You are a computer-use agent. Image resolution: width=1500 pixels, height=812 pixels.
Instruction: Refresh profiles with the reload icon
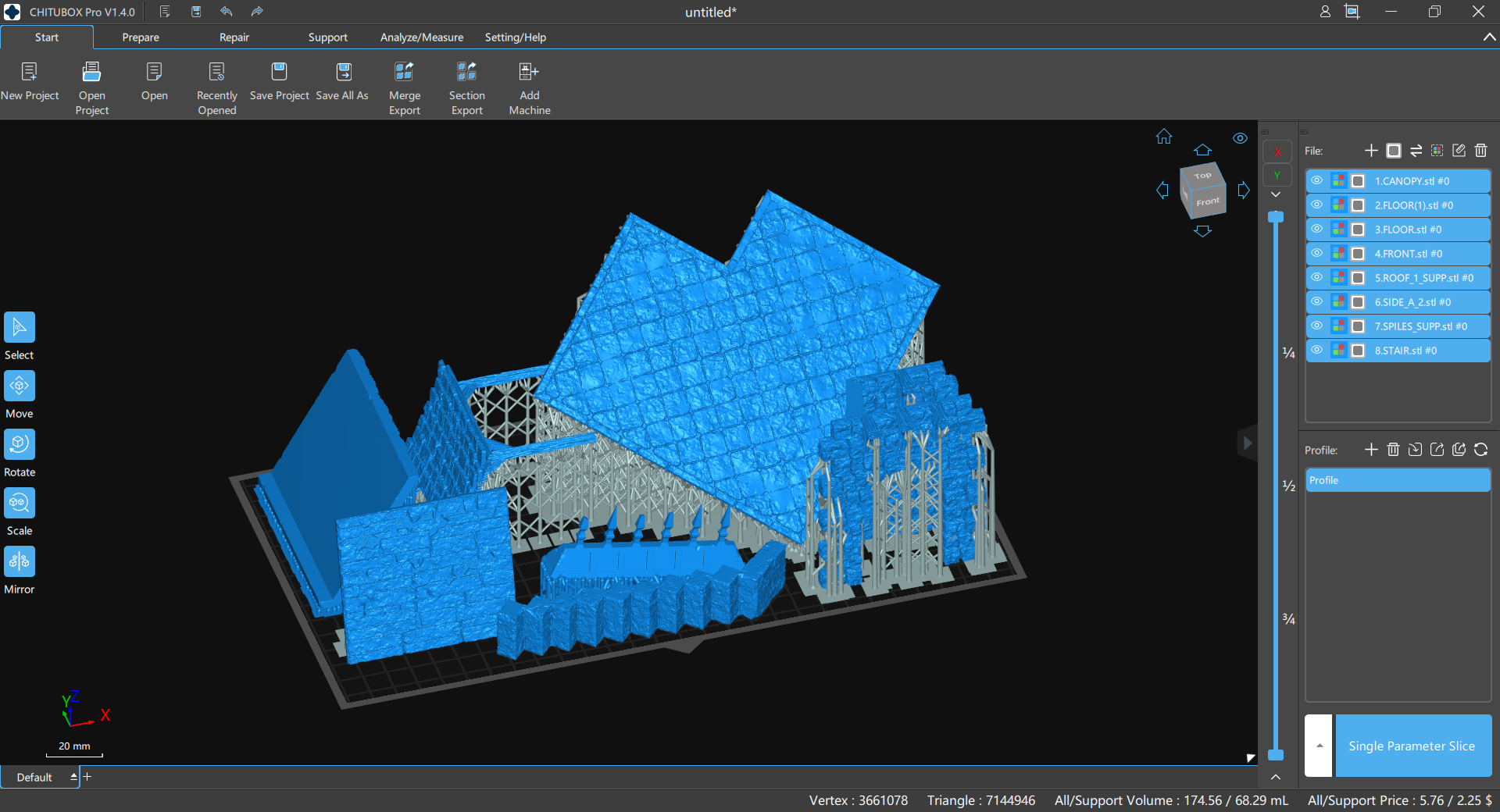[x=1480, y=450]
